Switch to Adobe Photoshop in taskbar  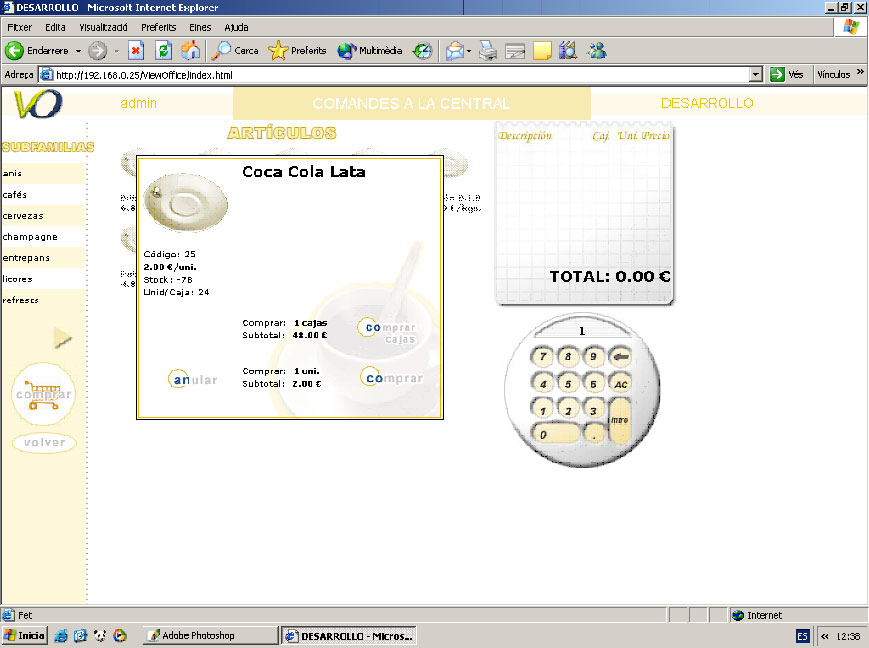click(x=209, y=636)
